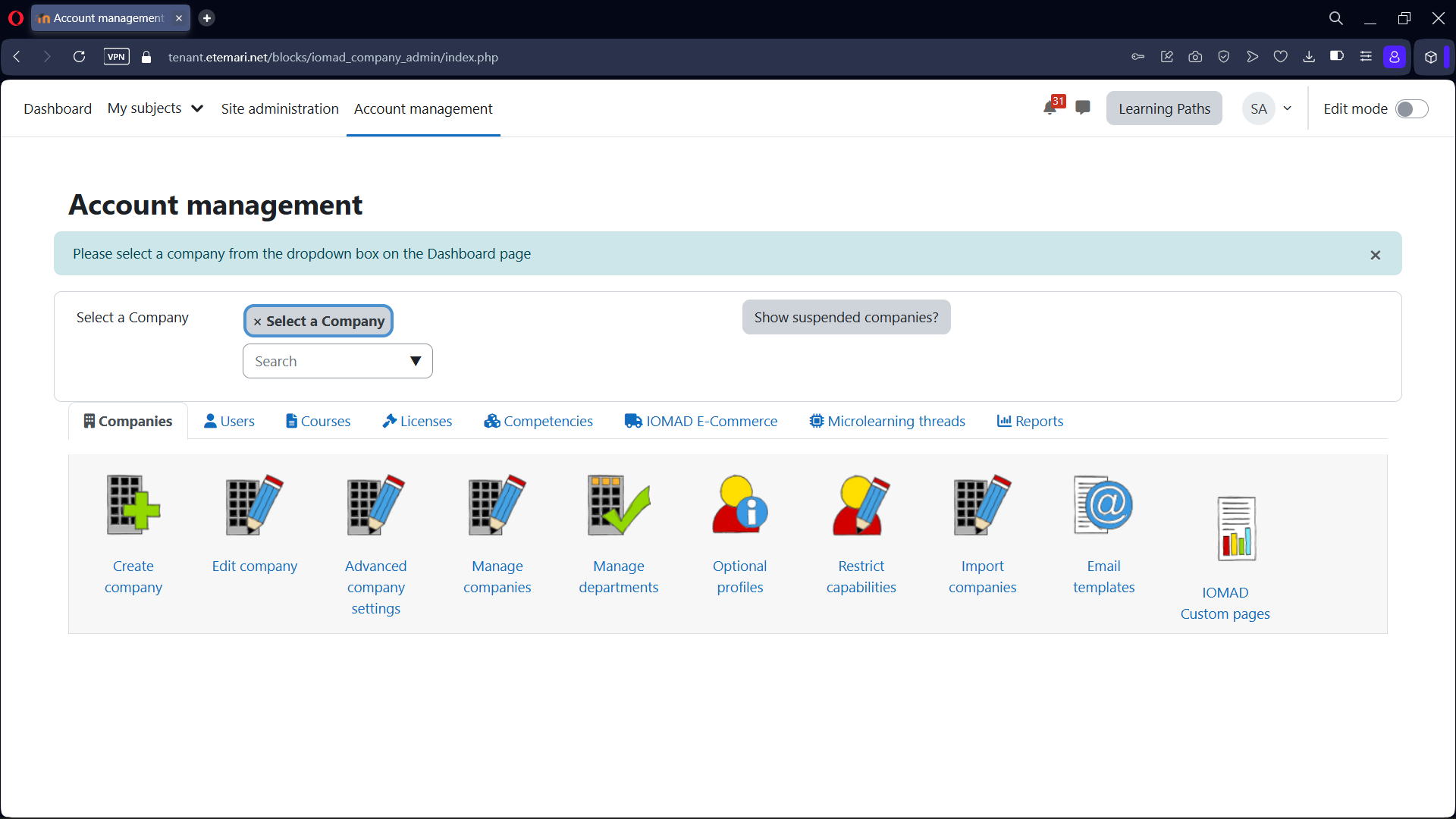Click the Manage companies icon
The width and height of the screenshot is (1456, 819).
(x=497, y=505)
